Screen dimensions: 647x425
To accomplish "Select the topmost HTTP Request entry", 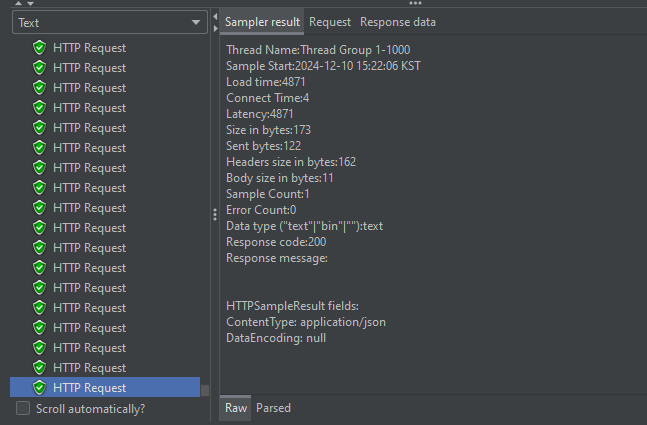I will point(89,48).
